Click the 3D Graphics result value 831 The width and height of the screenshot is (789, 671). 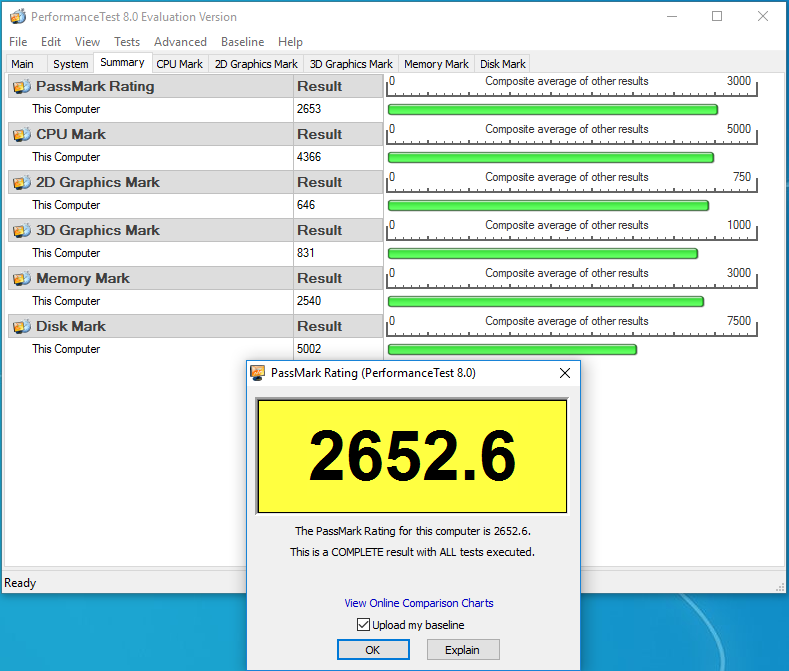pos(305,253)
